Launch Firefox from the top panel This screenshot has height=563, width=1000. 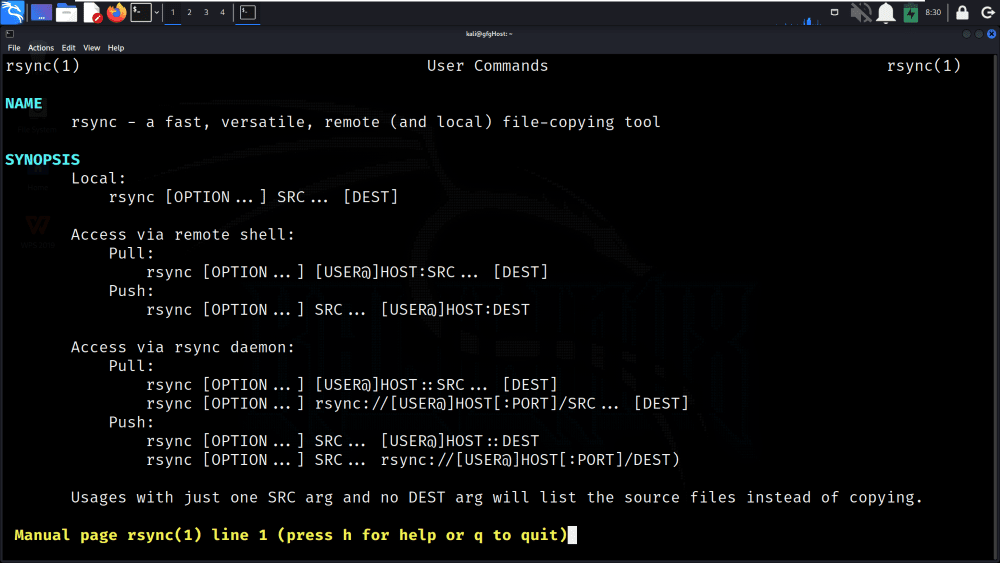point(117,12)
